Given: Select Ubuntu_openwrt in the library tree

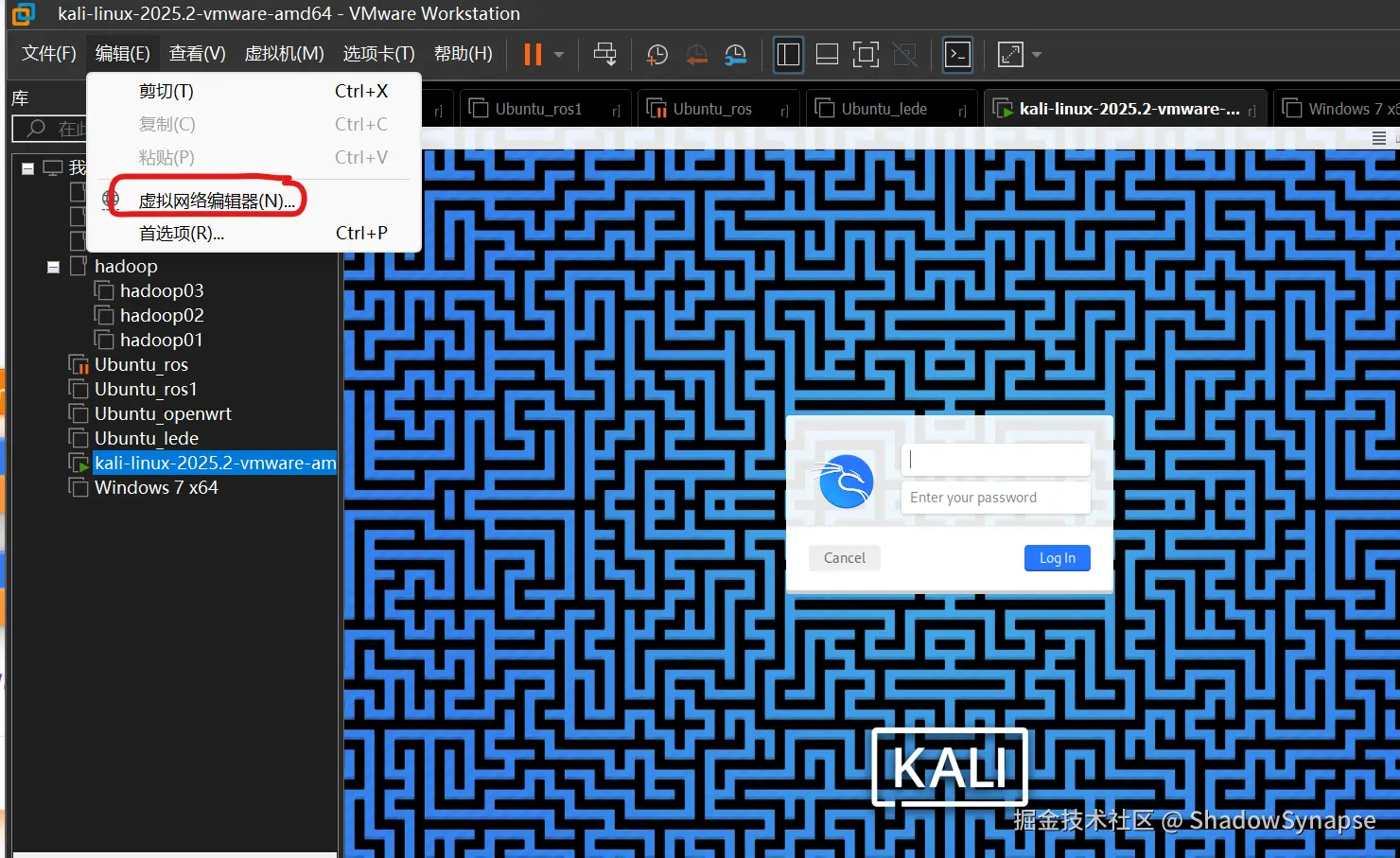Looking at the screenshot, I should point(163,413).
